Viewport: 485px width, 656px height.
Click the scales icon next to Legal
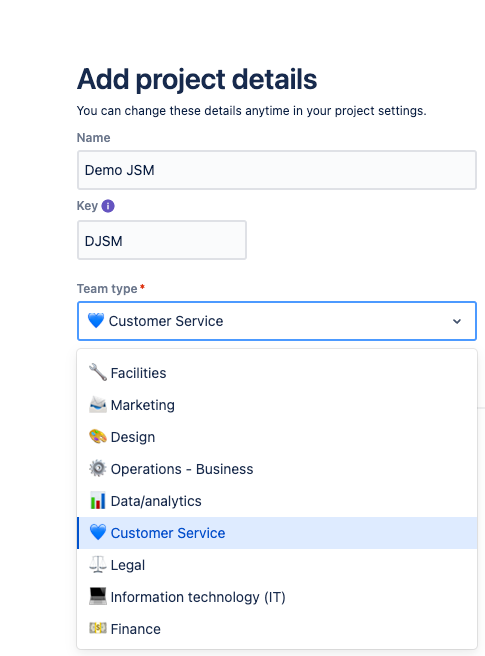(x=98, y=564)
